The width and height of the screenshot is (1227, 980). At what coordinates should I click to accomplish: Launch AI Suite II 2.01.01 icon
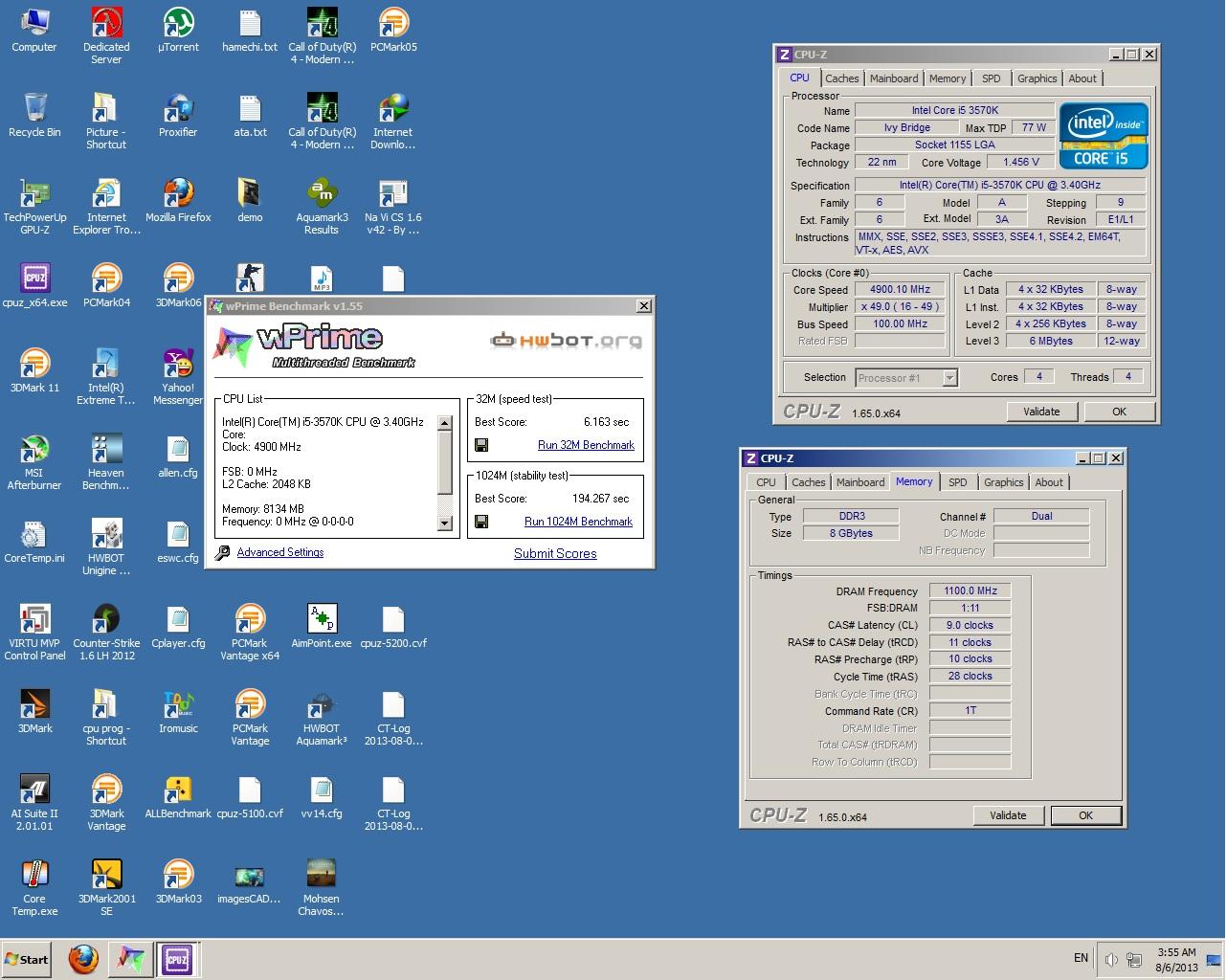coord(34,802)
